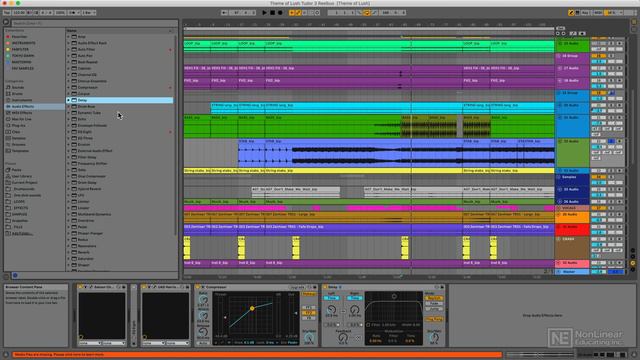Arm arrangement recording with the Record button
Image resolution: width=640 pixels, height=360 pixels.
point(280,13)
